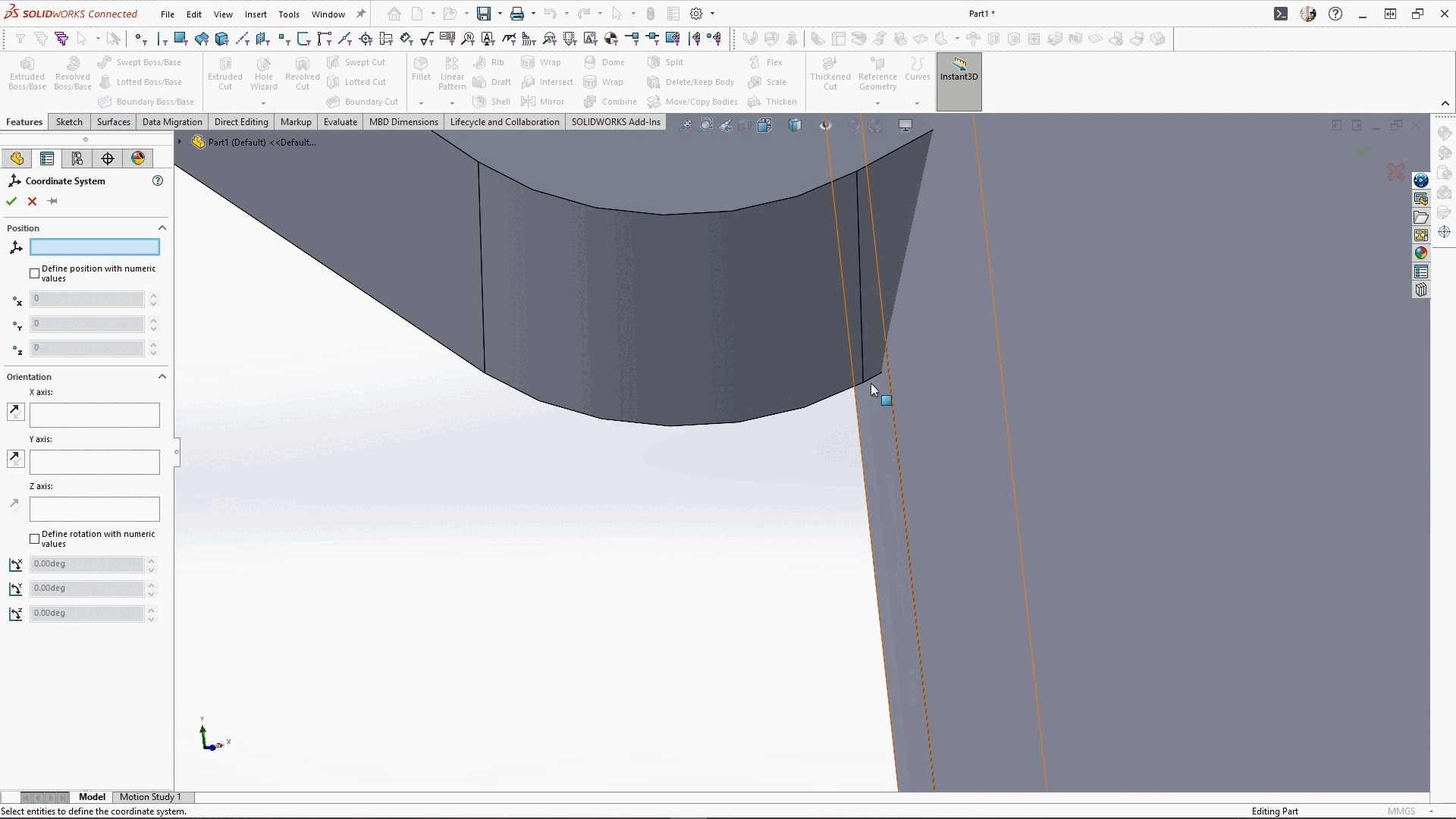This screenshot has width=1456, height=819.
Task: Open the Motion Study 1 tab
Action: (150, 797)
